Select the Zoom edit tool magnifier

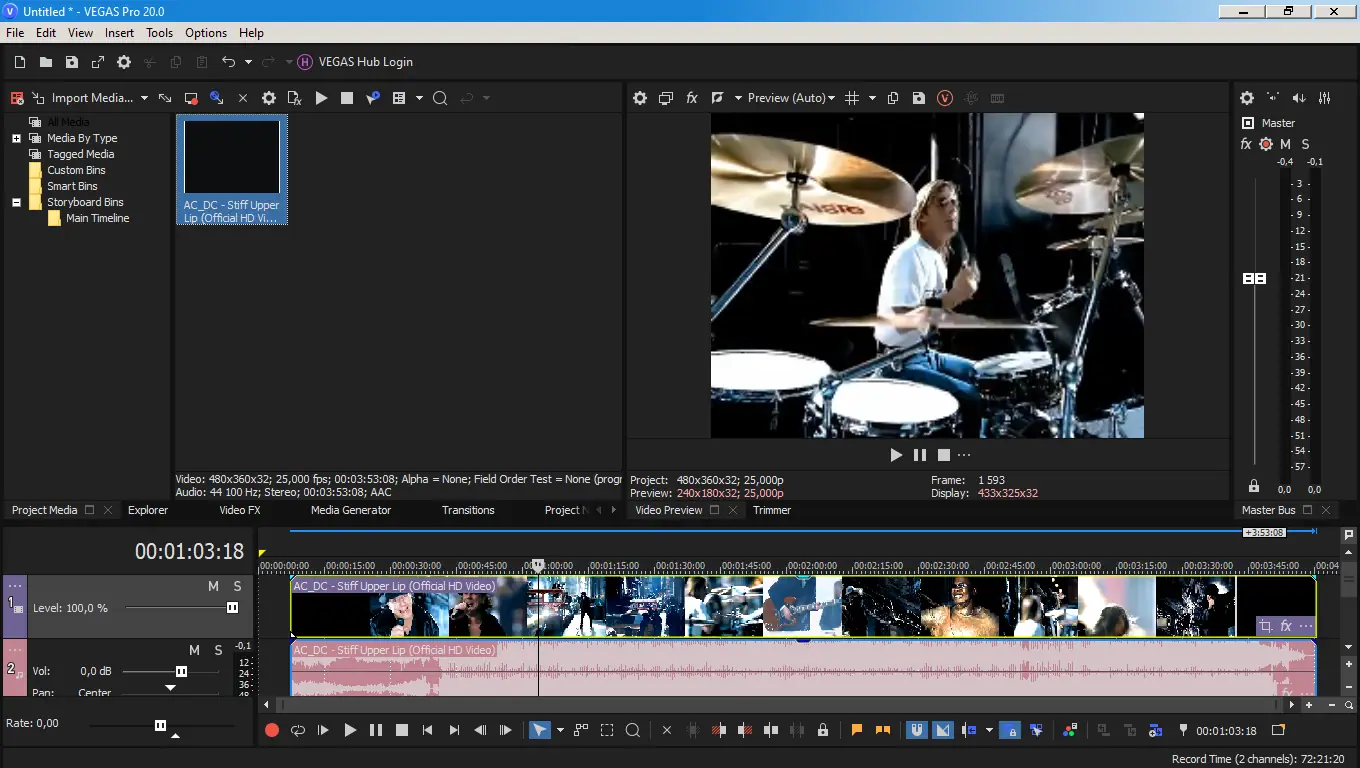tap(633, 731)
